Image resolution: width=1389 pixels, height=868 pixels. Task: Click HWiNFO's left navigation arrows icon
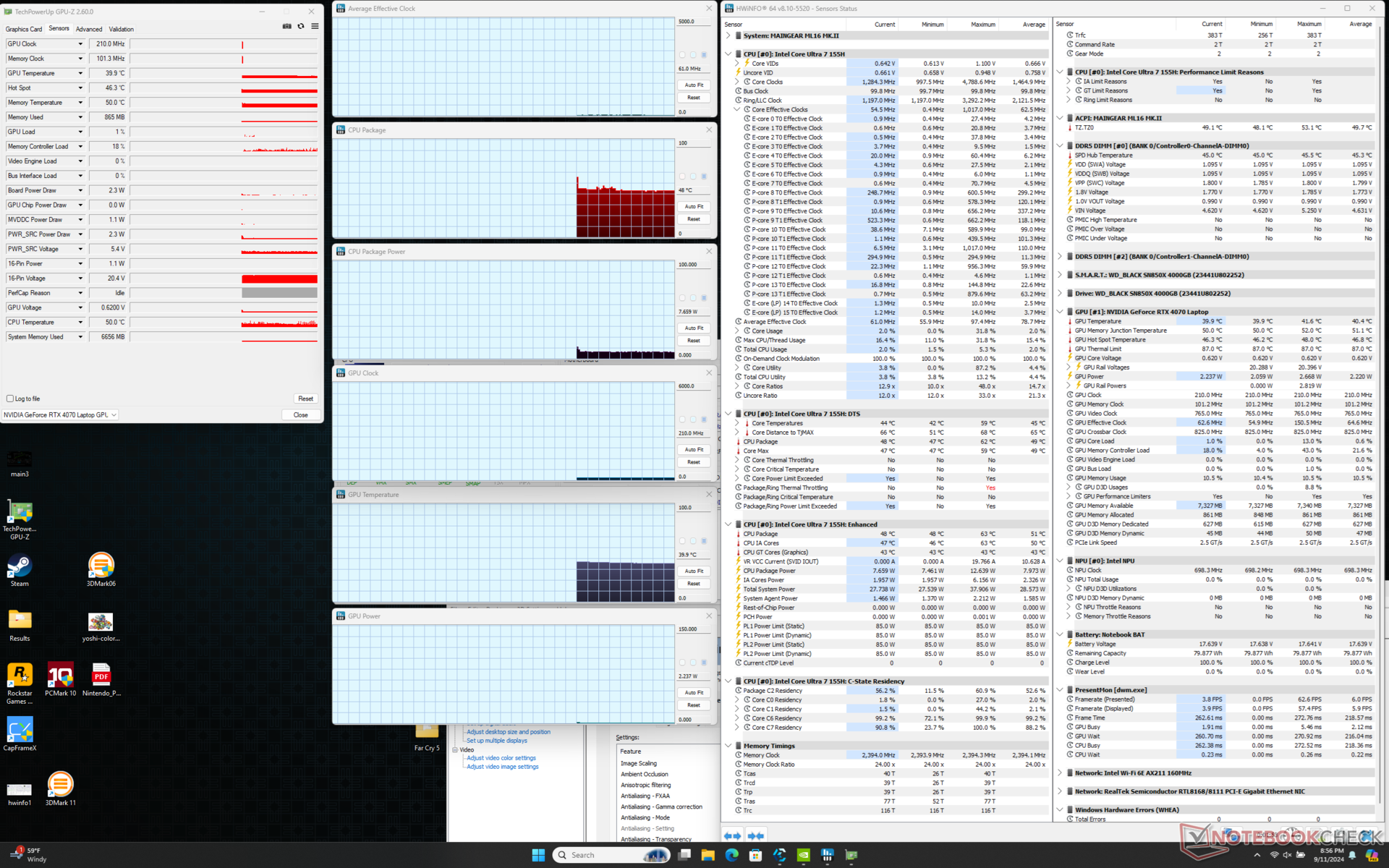coord(732,835)
